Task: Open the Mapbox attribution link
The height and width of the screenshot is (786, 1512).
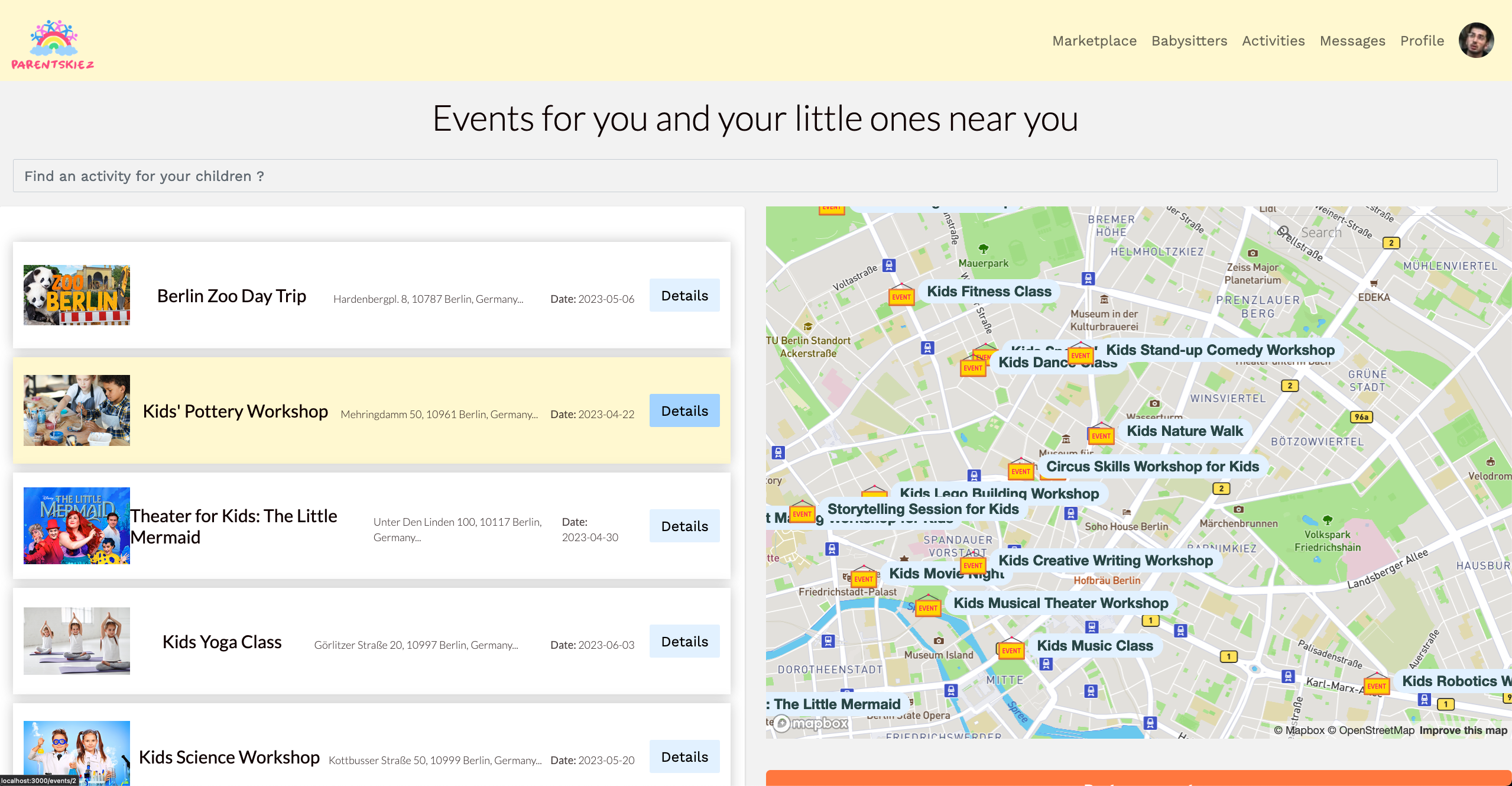Action: click(1299, 730)
